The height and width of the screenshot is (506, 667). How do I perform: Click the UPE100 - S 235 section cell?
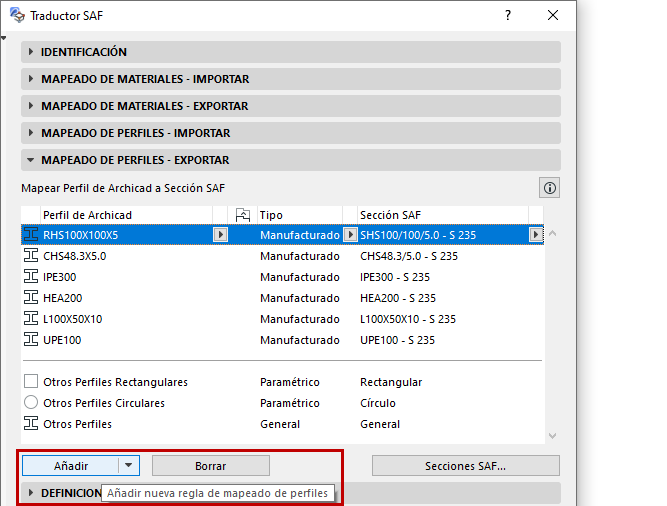click(x=397, y=340)
